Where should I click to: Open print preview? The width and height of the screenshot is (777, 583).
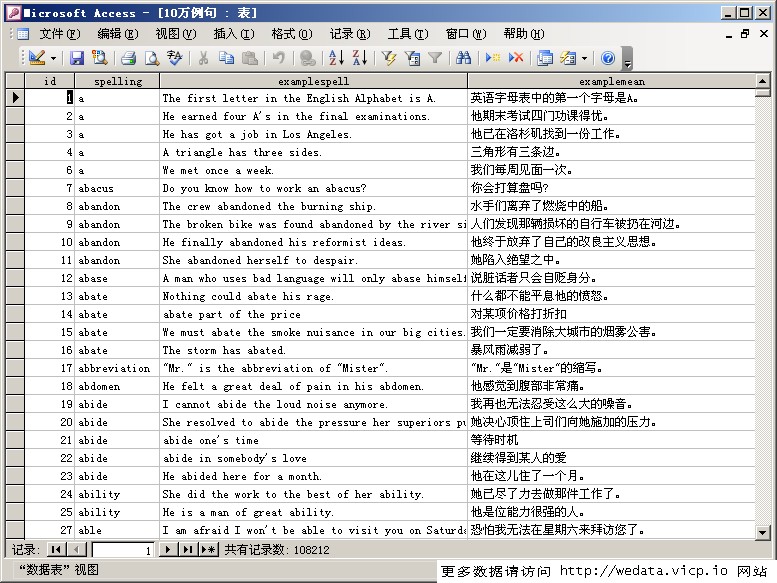[152, 58]
